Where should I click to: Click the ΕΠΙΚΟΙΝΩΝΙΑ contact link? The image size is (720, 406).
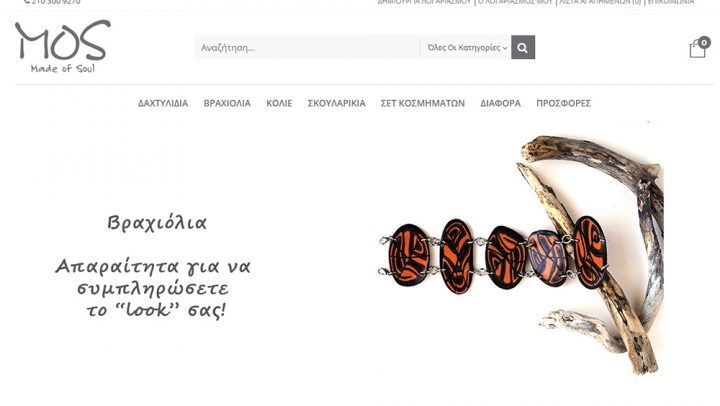point(671,2)
